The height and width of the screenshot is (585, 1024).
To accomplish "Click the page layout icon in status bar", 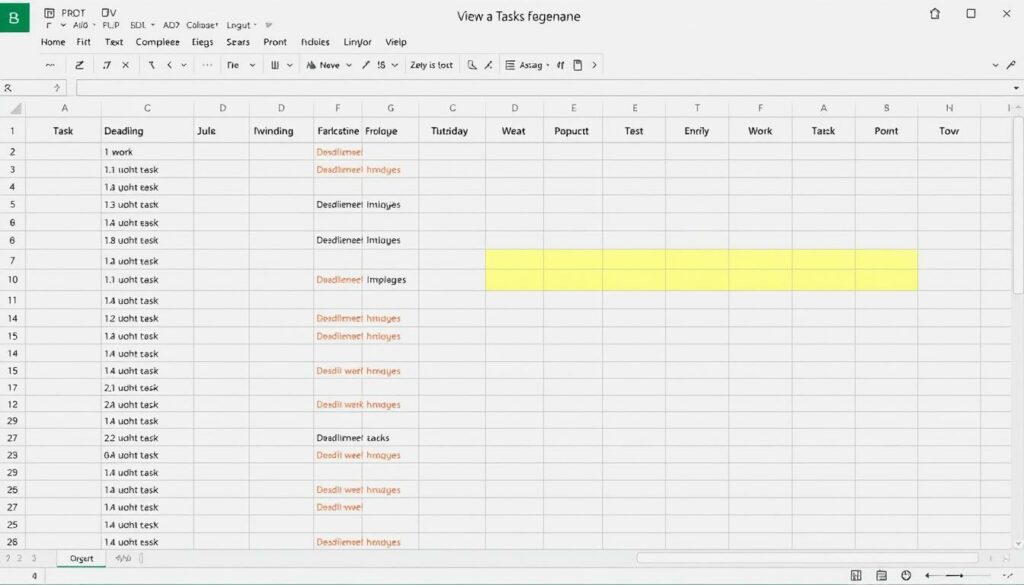I will (881, 575).
